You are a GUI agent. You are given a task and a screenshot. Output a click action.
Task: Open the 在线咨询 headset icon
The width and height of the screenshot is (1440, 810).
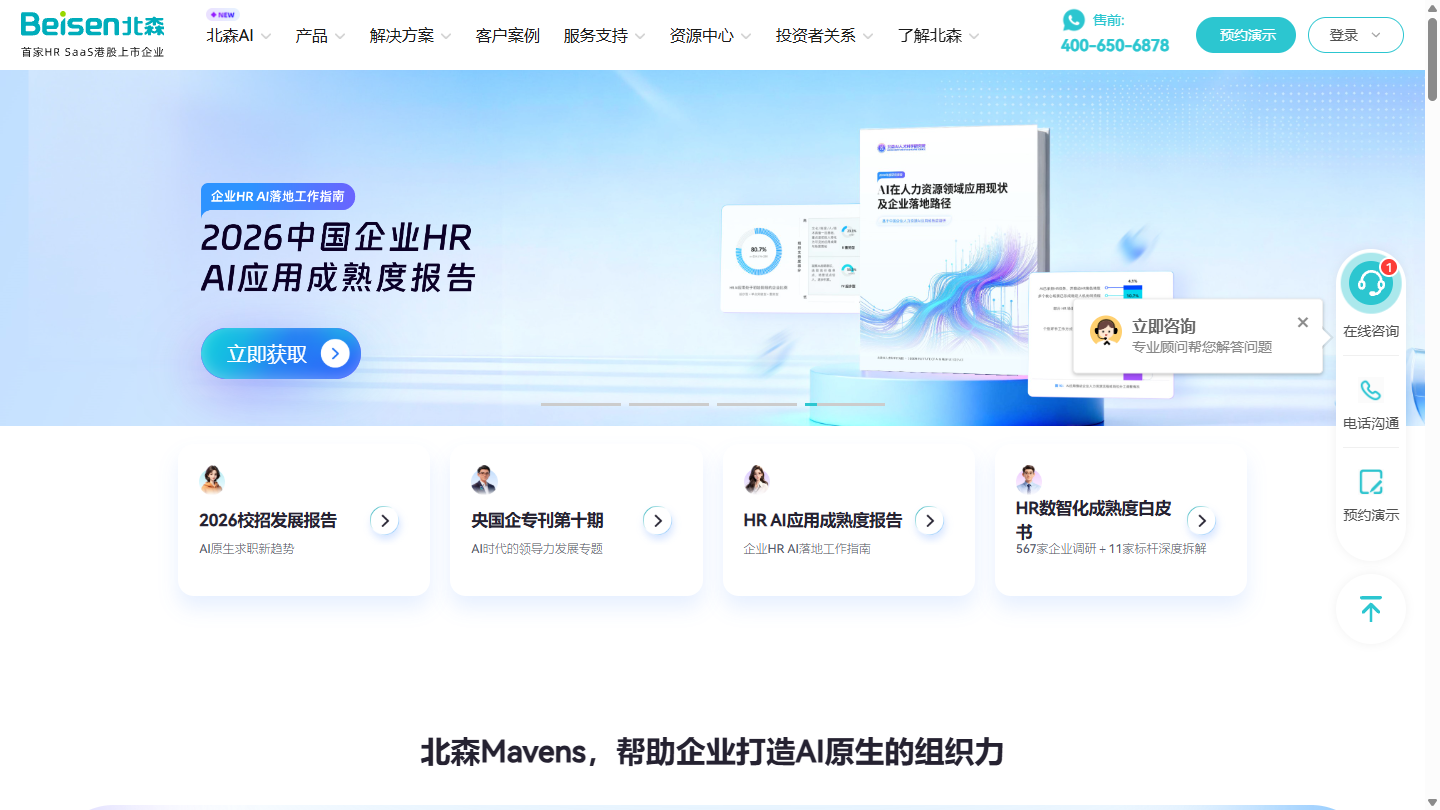(1370, 283)
